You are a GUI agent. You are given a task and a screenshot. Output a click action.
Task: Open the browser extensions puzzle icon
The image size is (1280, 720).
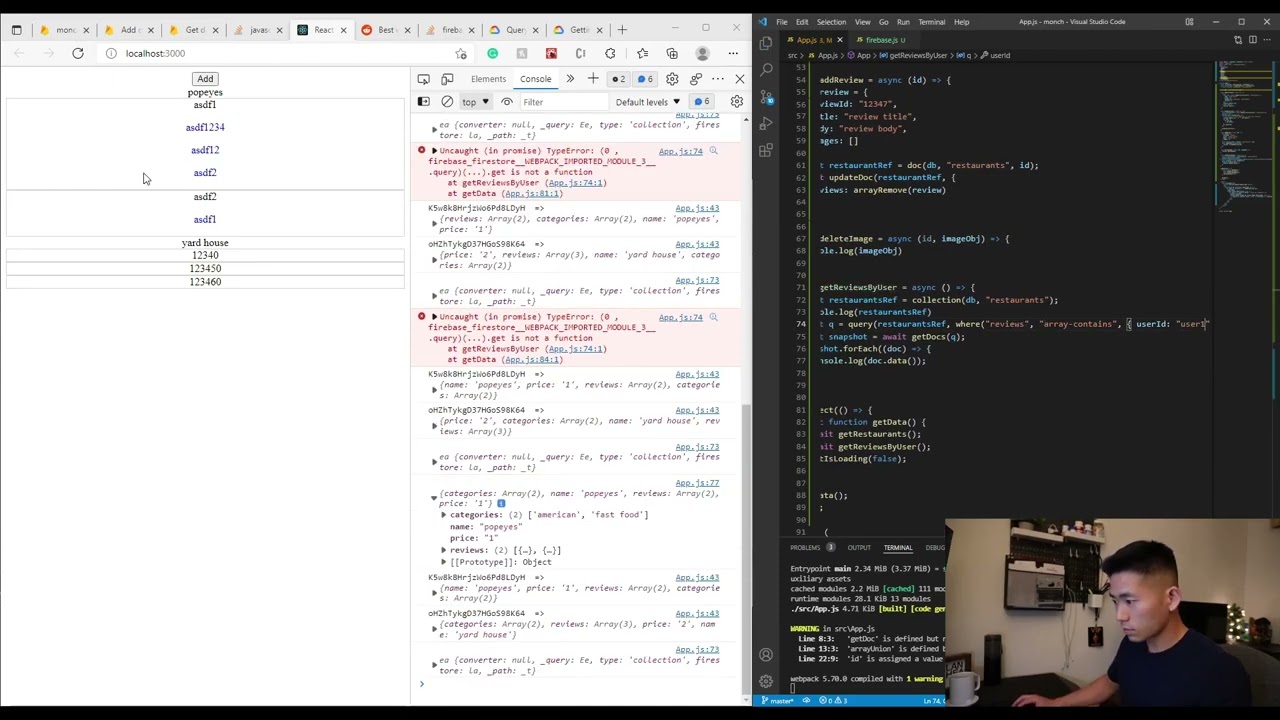point(610,53)
